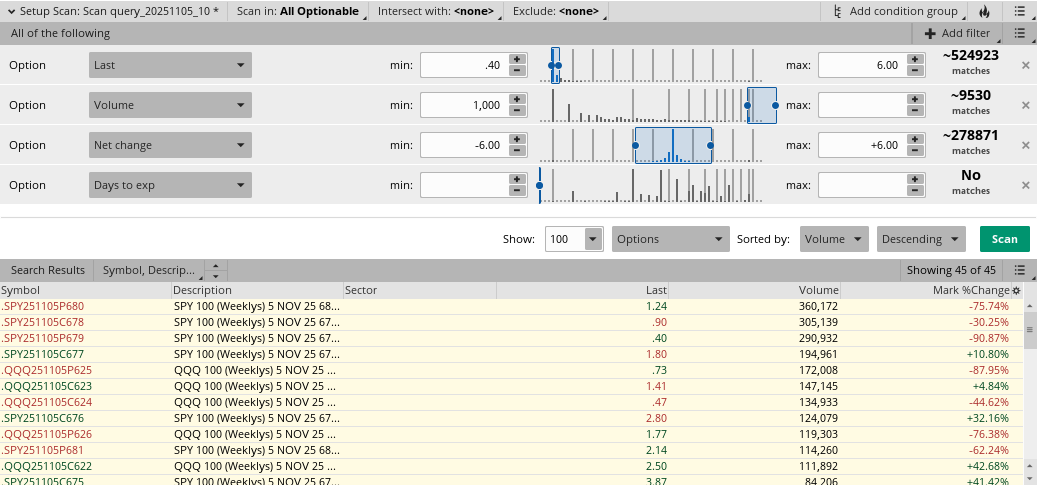Delete the Volume filter row
The height and width of the screenshot is (485, 1037).
tap(1025, 105)
